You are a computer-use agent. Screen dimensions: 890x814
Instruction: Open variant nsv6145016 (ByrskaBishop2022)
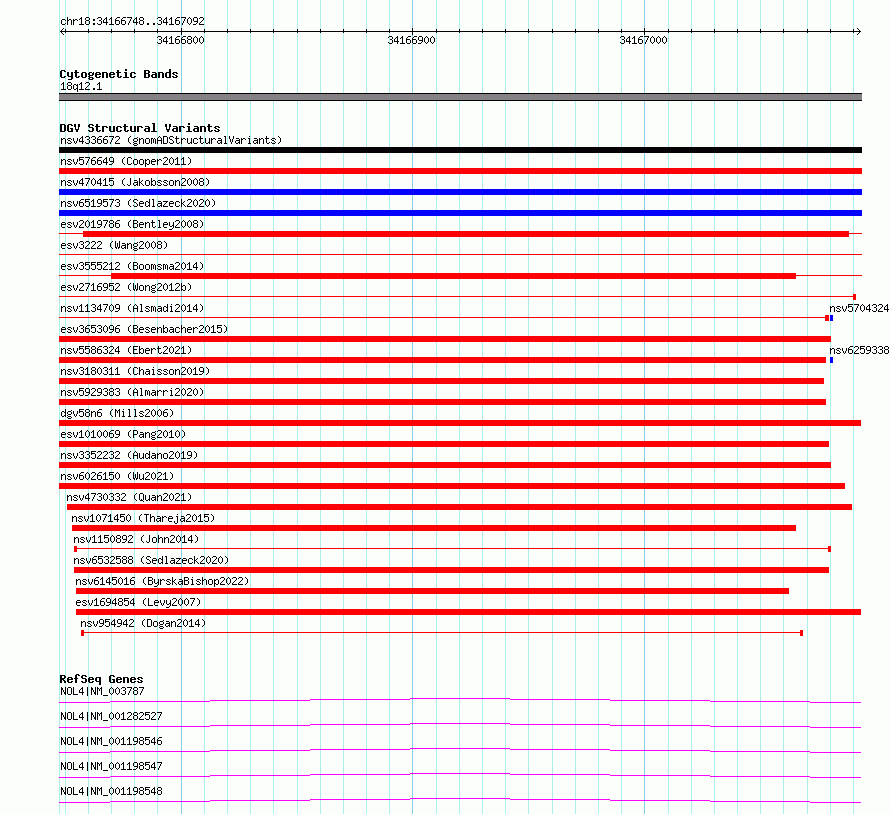(x=162, y=581)
